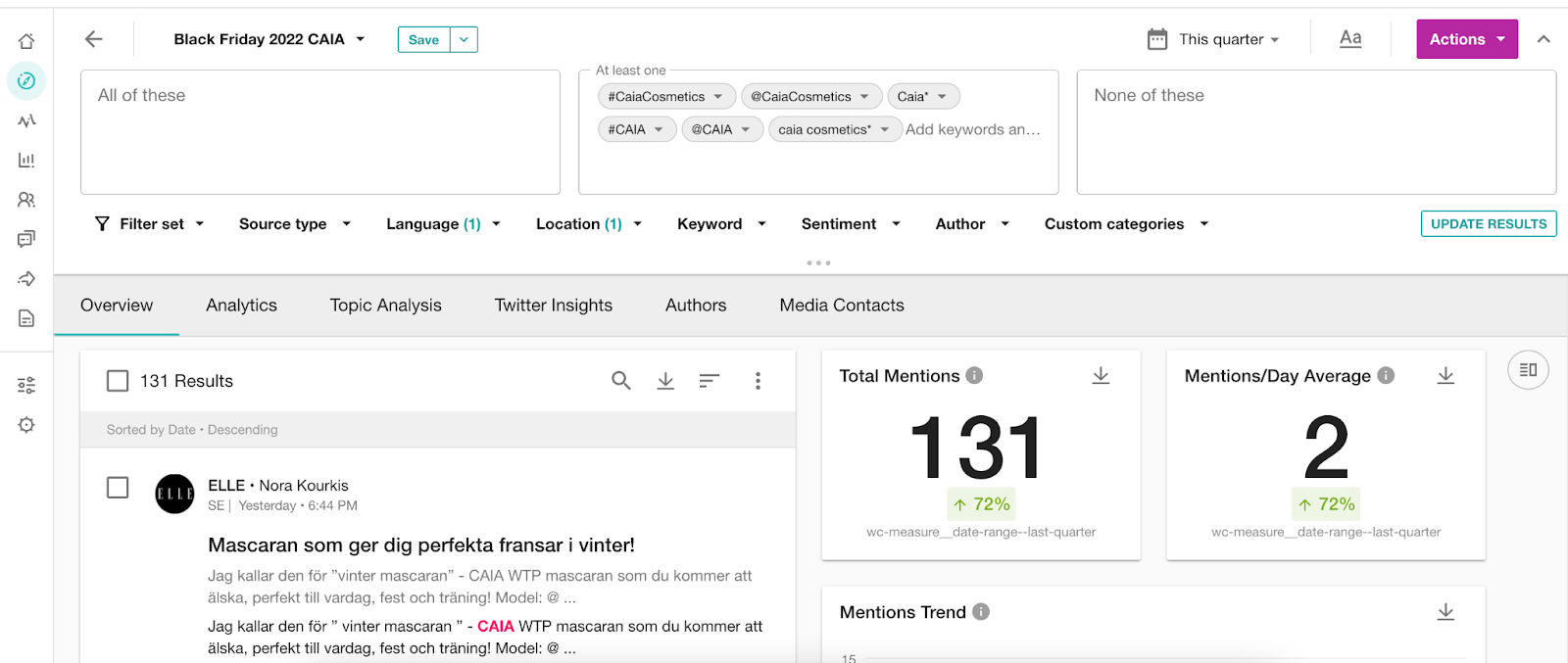Click the Aa text format icon

[x=1350, y=38]
